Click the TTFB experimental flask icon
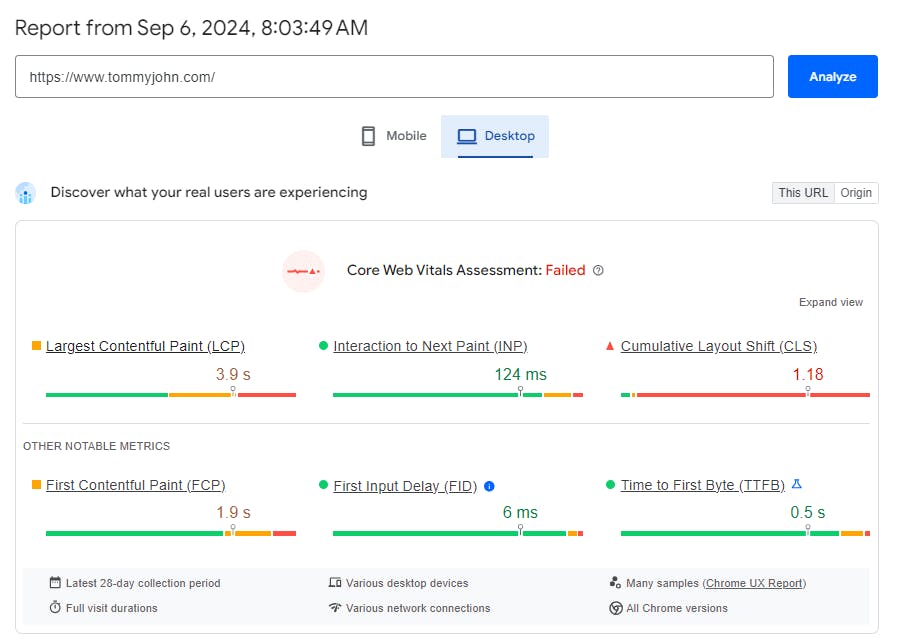The image size is (902, 641). (x=797, y=484)
